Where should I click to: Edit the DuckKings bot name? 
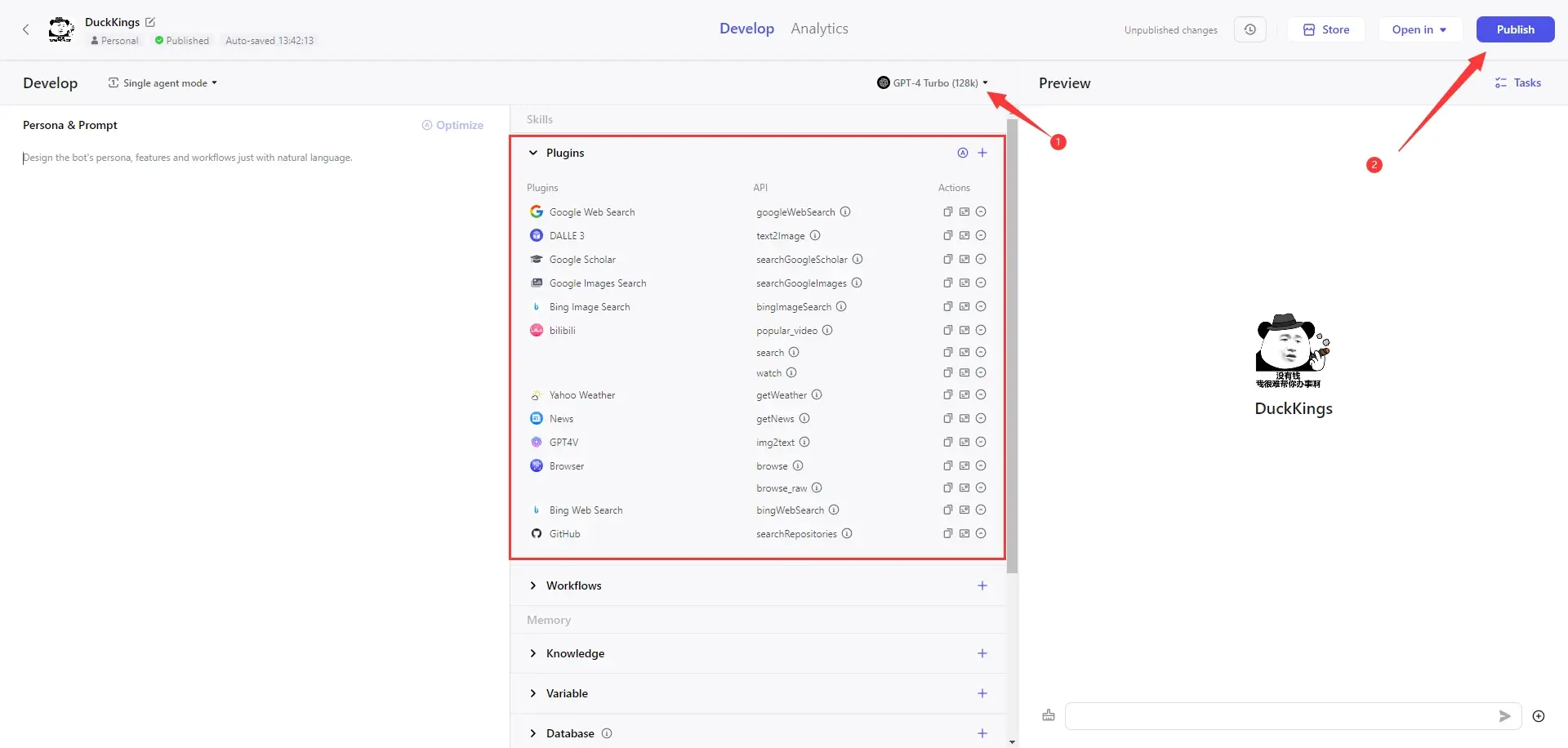coord(150,22)
